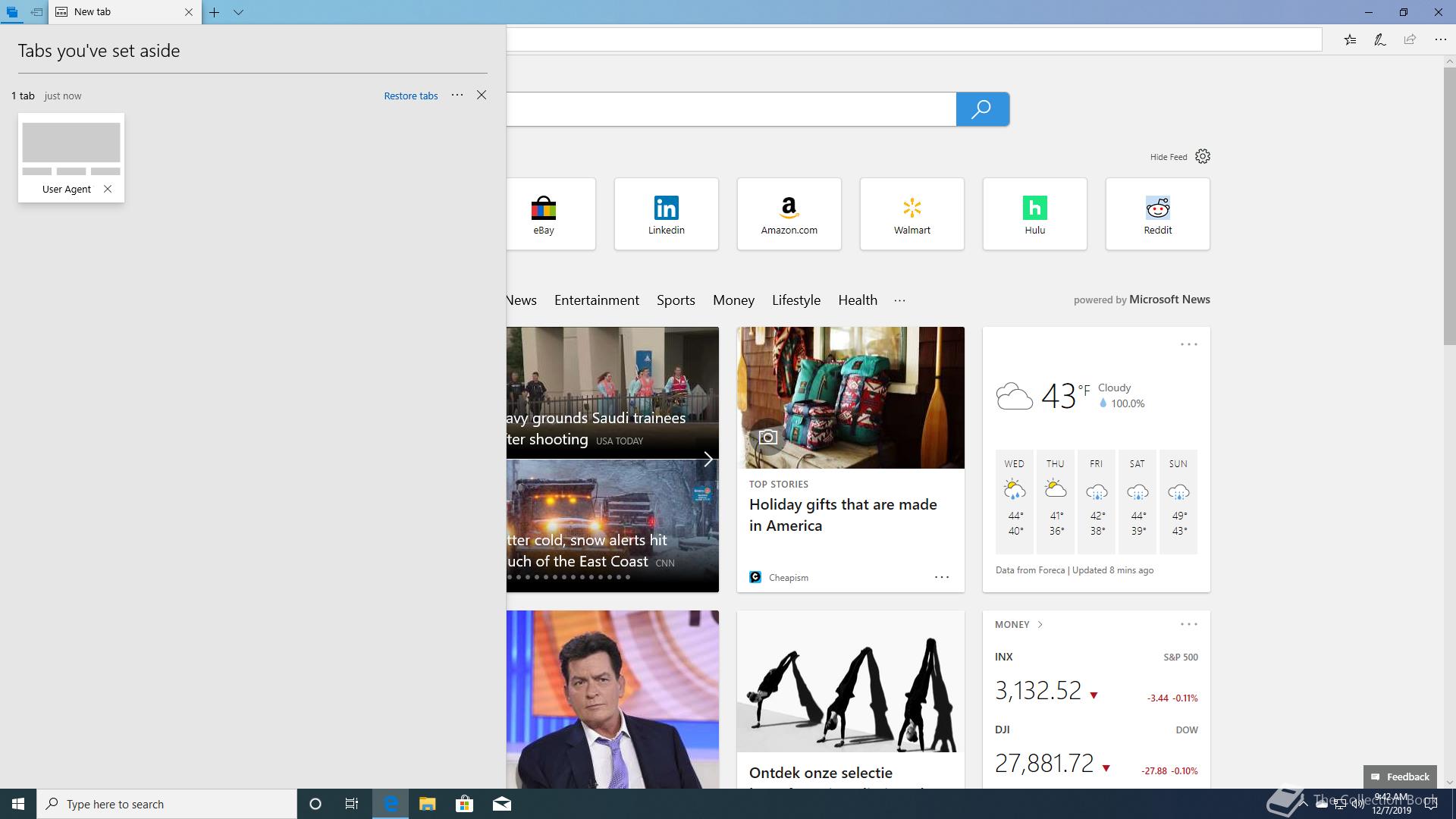This screenshot has height=819, width=1456.
Task: Open Task View on the taskbar
Action: (352, 804)
